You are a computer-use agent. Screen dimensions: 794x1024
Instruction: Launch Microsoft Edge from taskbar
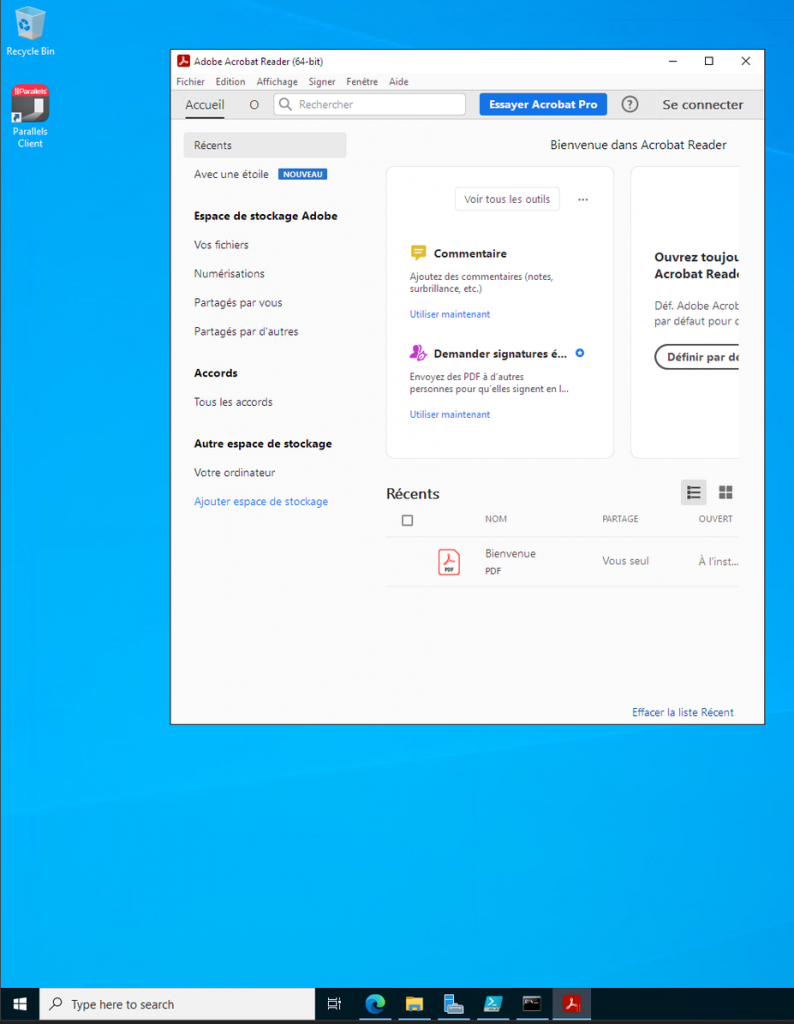(x=375, y=1004)
